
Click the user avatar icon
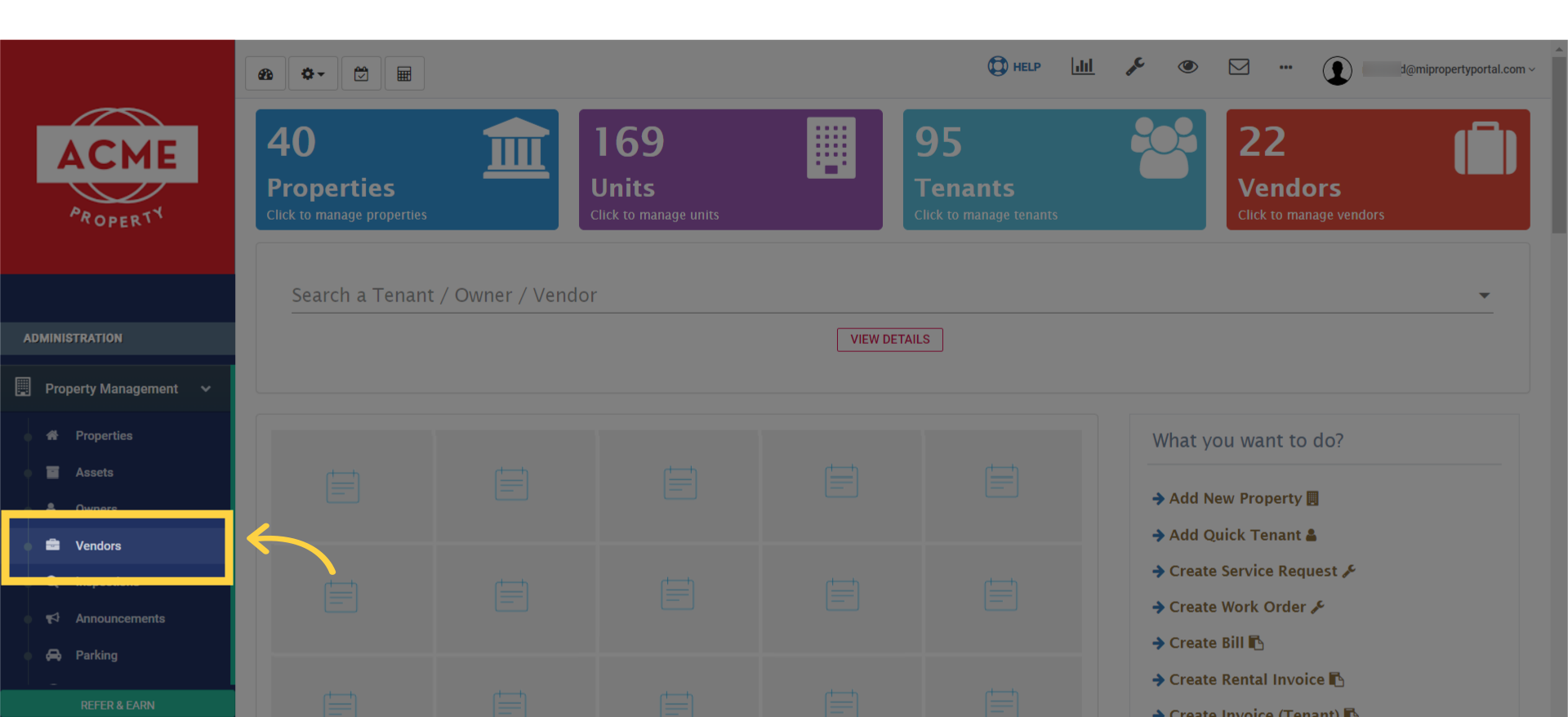[1337, 71]
